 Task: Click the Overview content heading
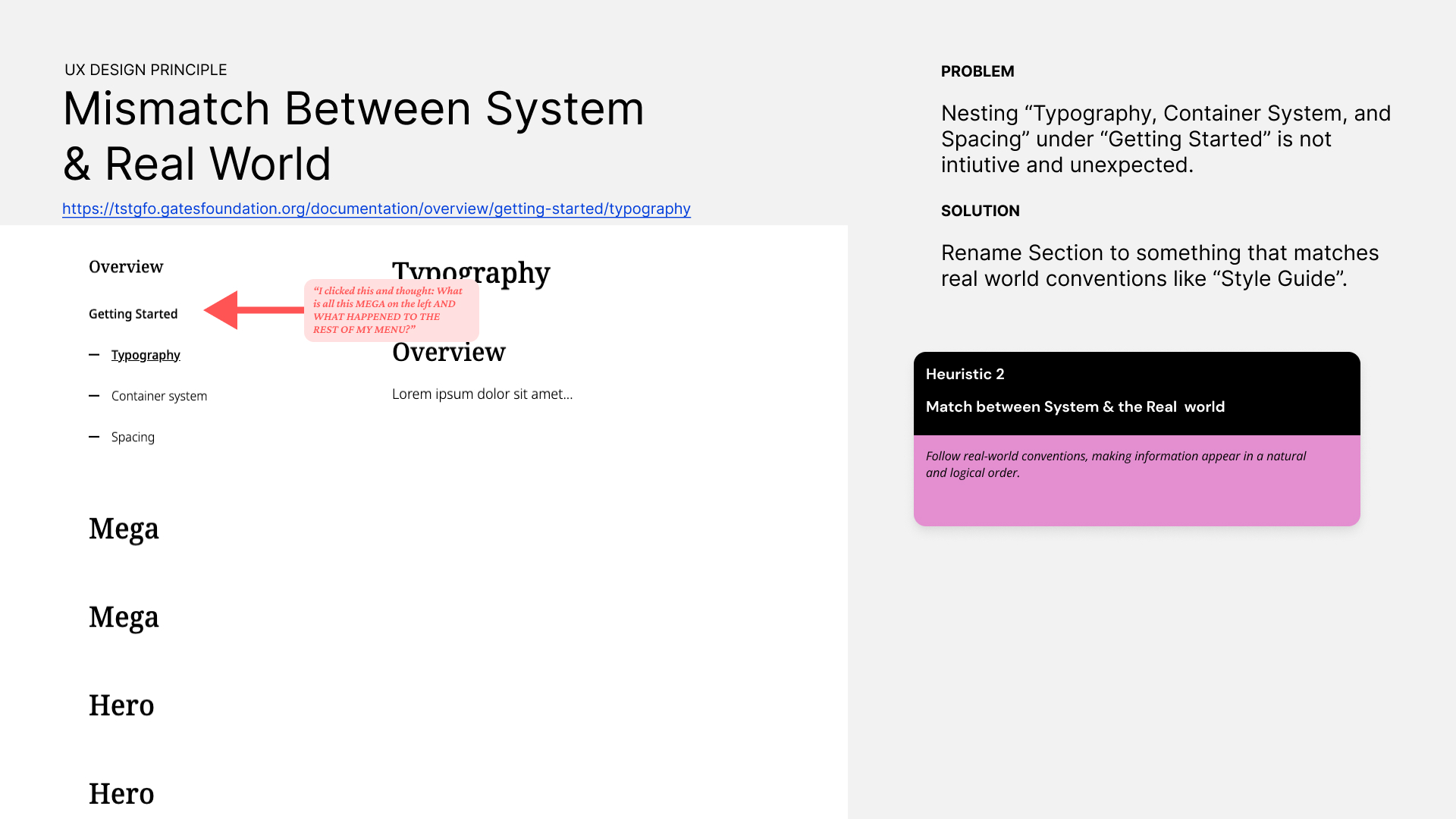(x=448, y=352)
